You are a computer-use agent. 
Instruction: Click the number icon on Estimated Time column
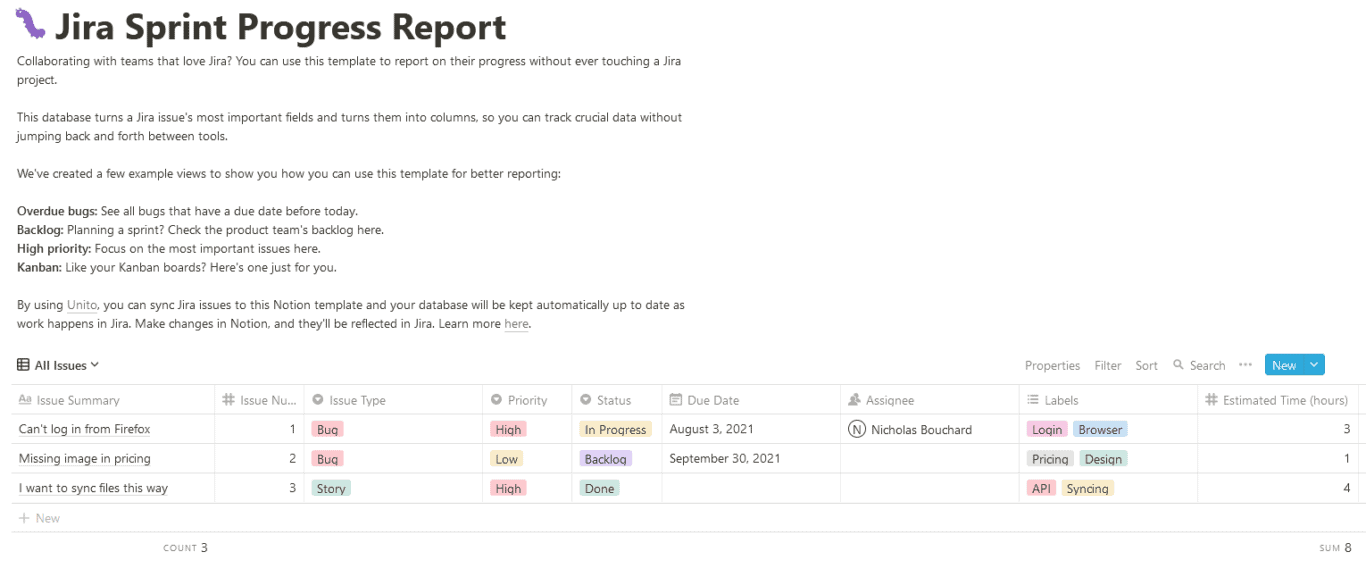pyautogui.click(x=1211, y=400)
